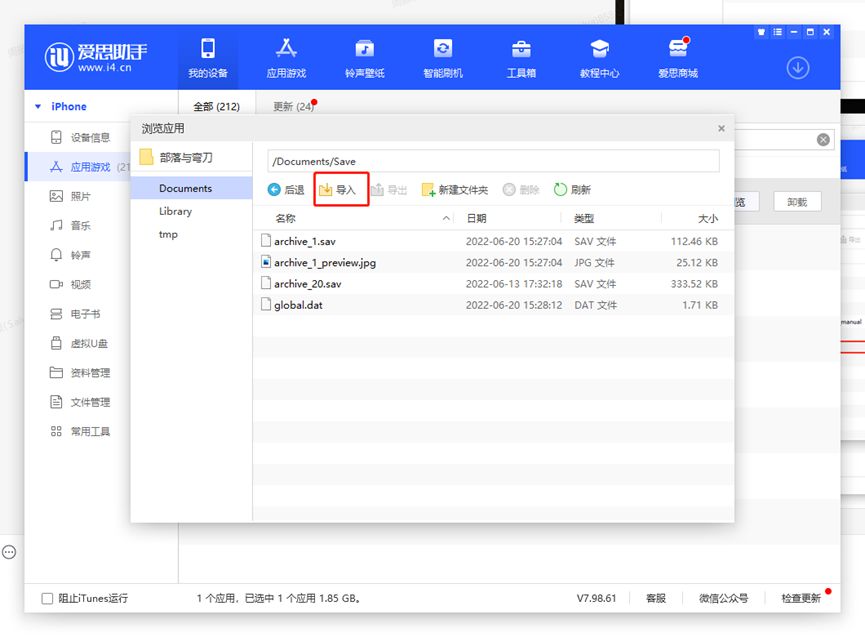Viewport: 865px width, 637px height.
Task: Close the 浏览应用 dialog
Action: (721, 129)
